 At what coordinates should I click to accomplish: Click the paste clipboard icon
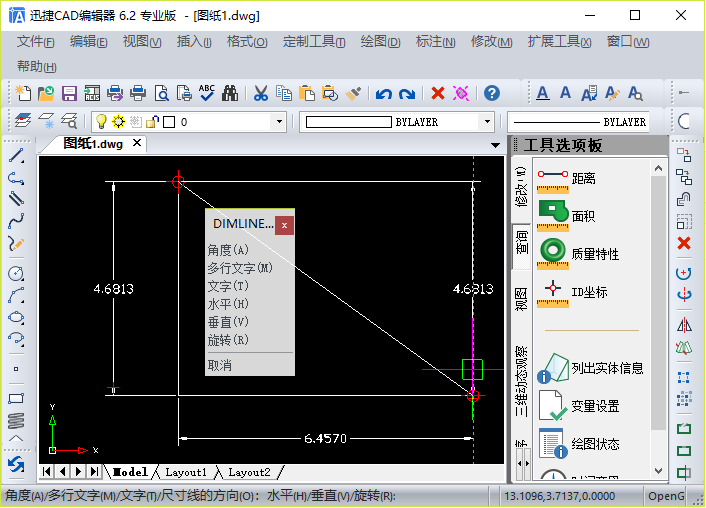click(x=307, y=93)
